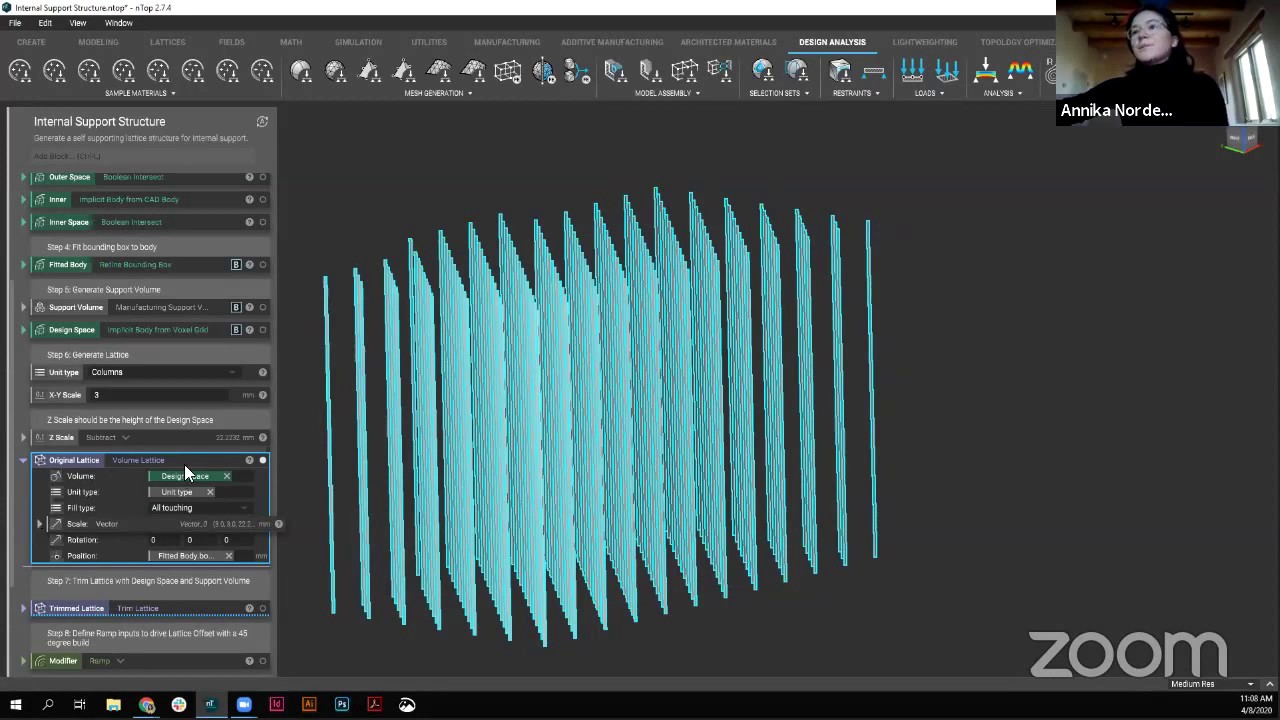This screenshot has height=720, width=1280.
Task: Hide the Original Lattice block
Action: [x=263, y=460]
